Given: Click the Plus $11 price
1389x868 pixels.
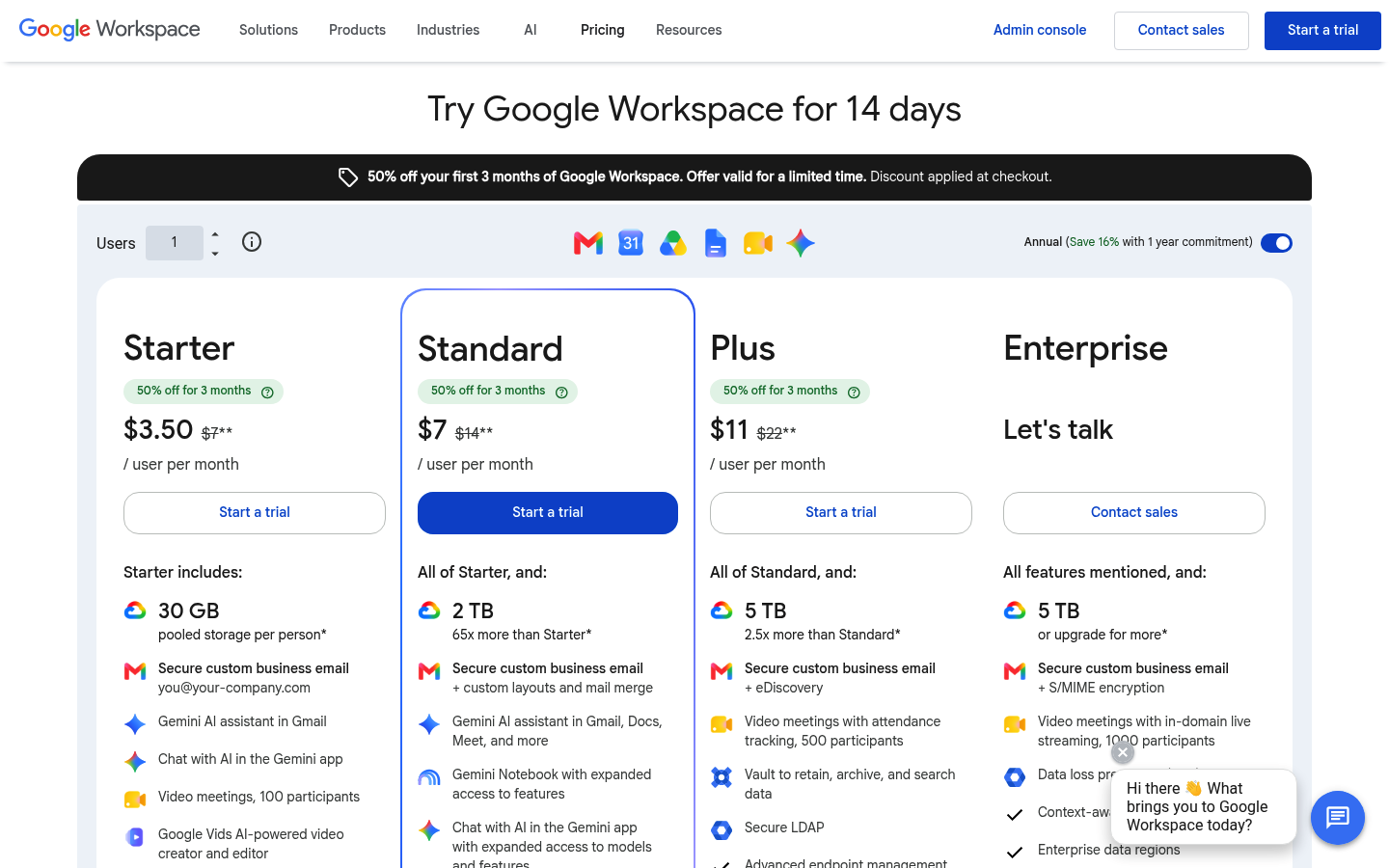Looking at the screenshot, I should (729, 429).
